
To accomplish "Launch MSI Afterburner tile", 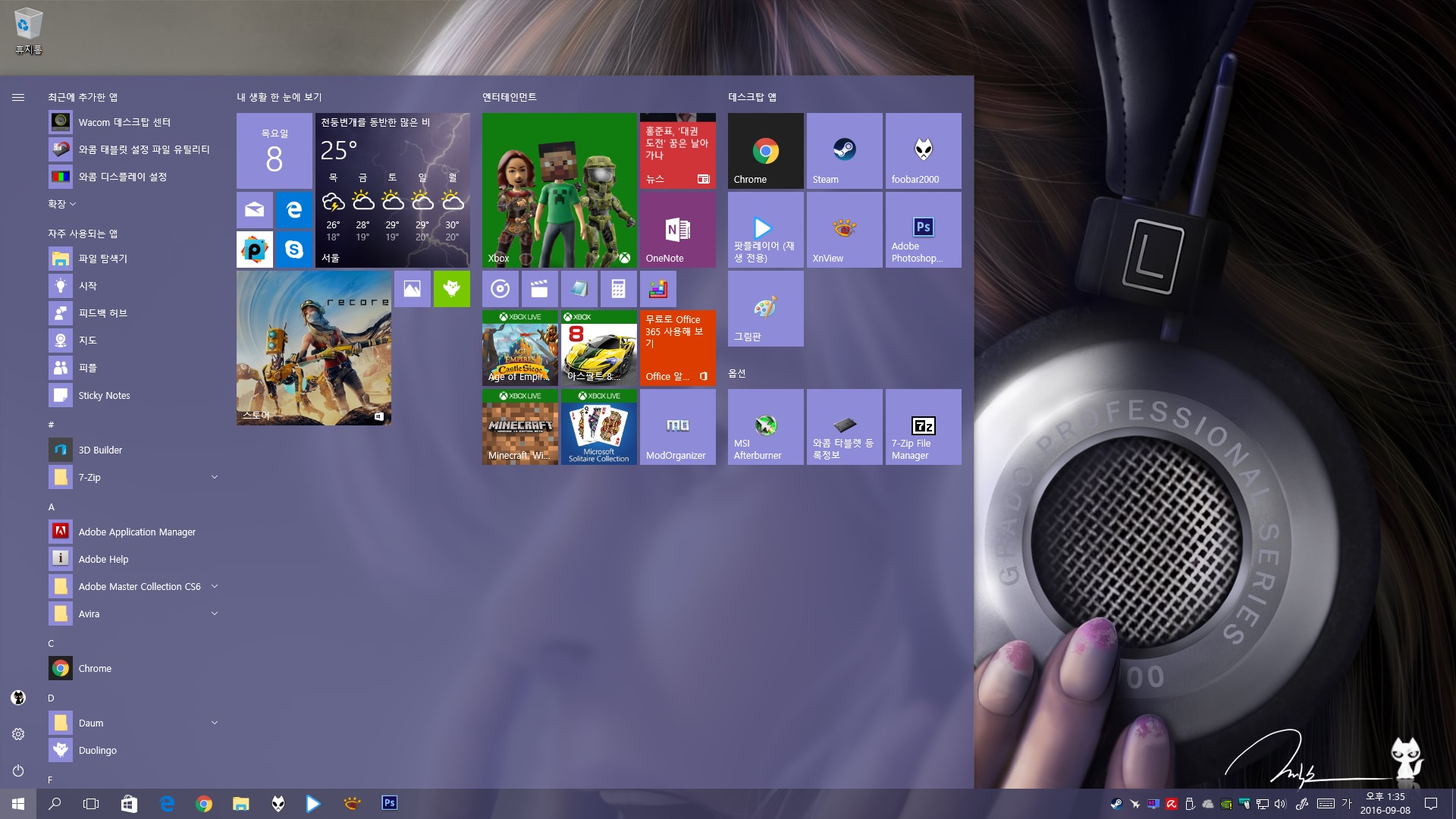I will pyautogui.click(x=765, y=427).
